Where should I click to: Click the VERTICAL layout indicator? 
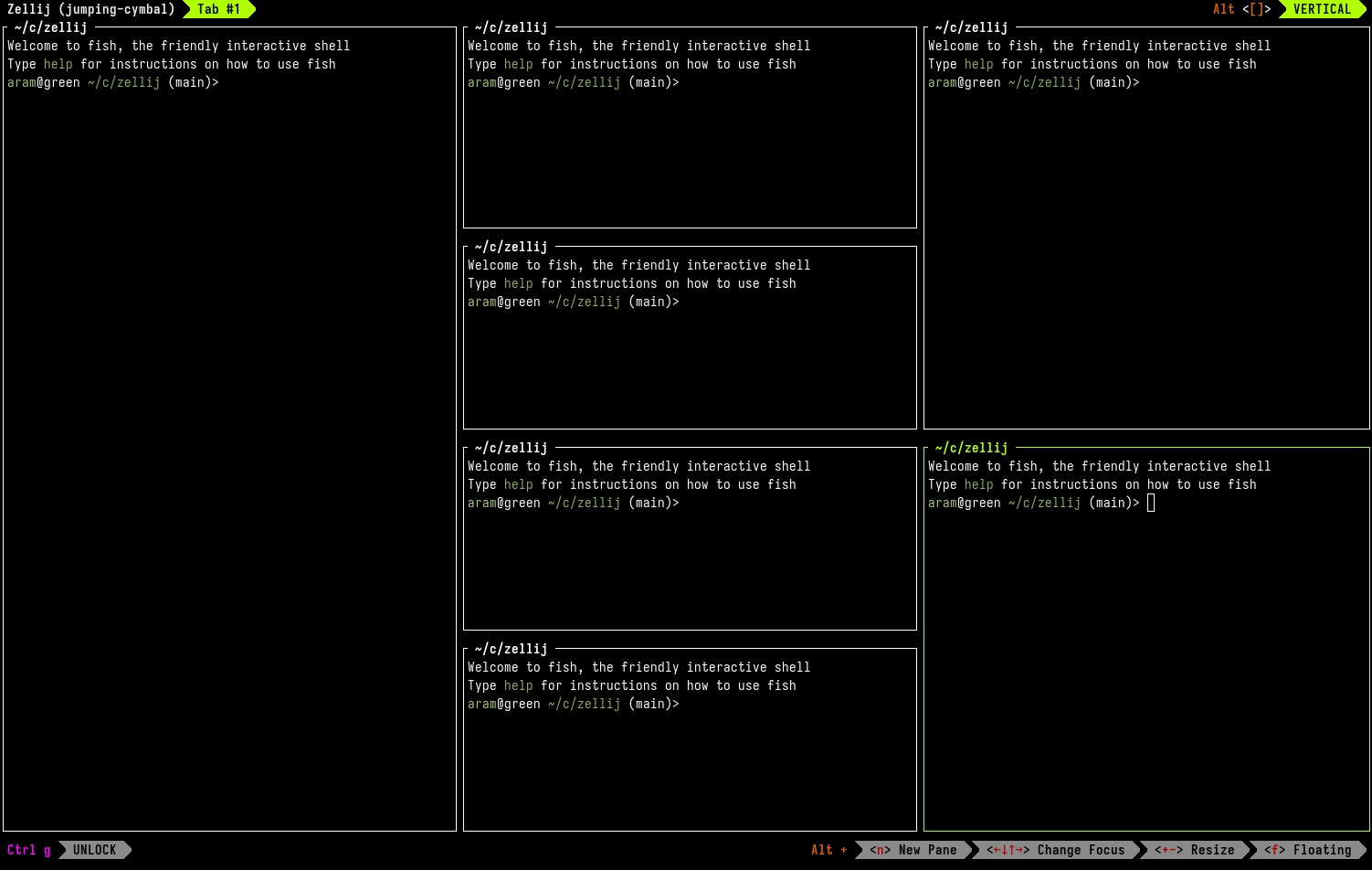(1322, 9)
